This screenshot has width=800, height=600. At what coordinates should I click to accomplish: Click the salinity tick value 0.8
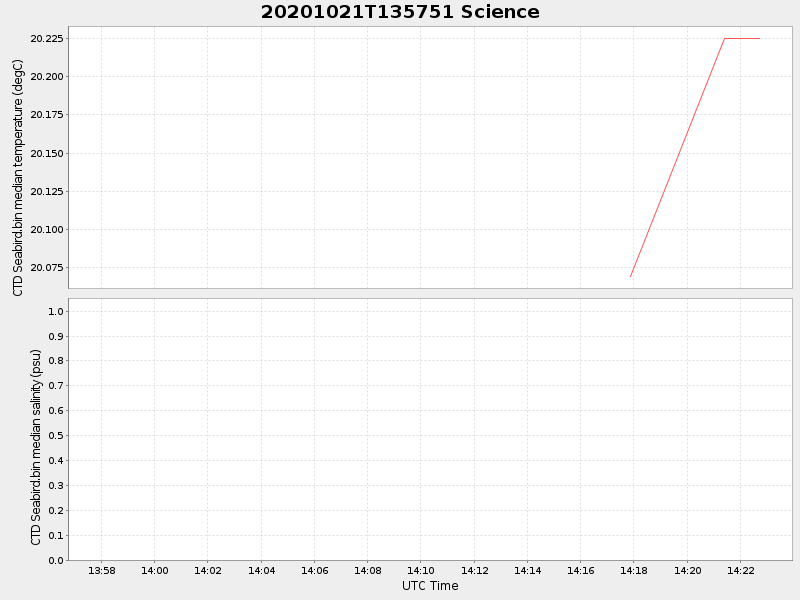tap(56, 361)
